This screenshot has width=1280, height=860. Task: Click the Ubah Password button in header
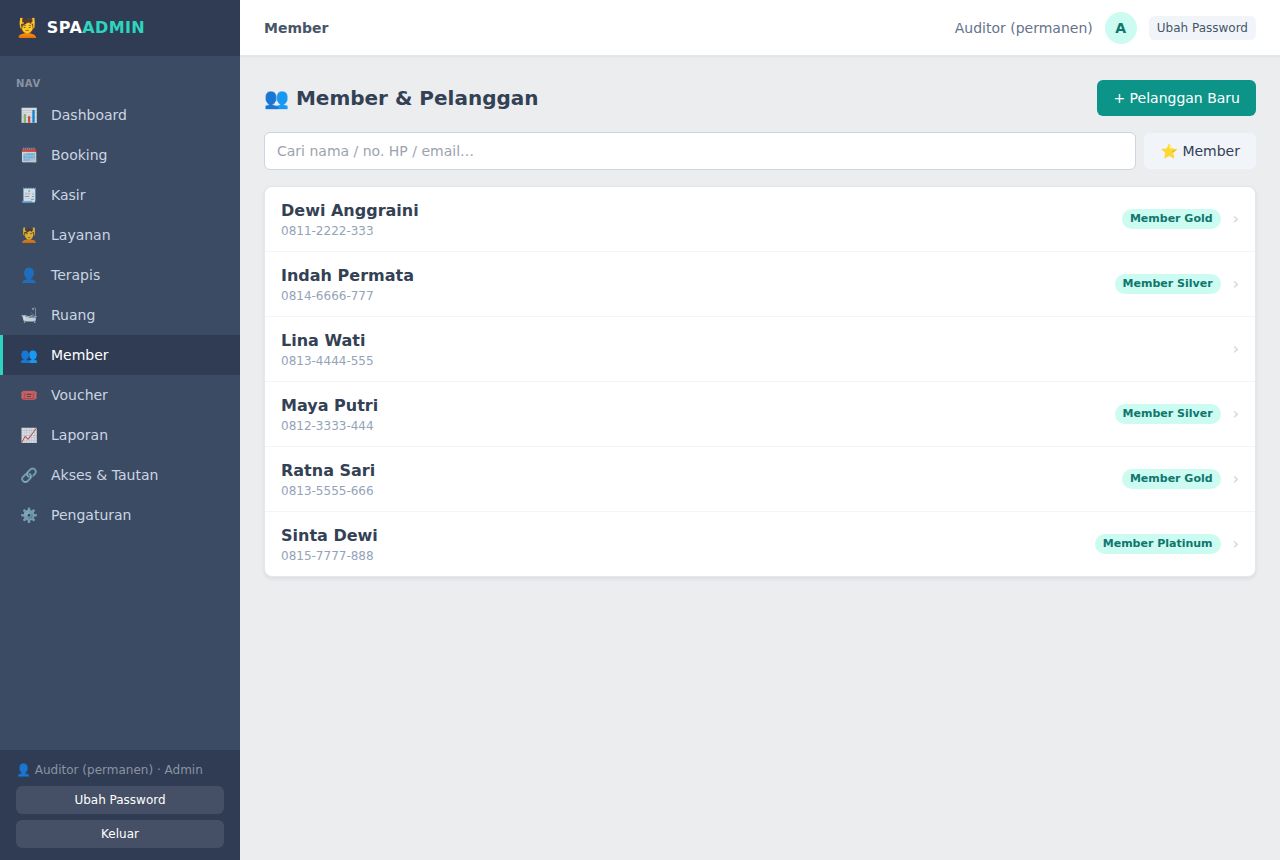[1202, 28]
